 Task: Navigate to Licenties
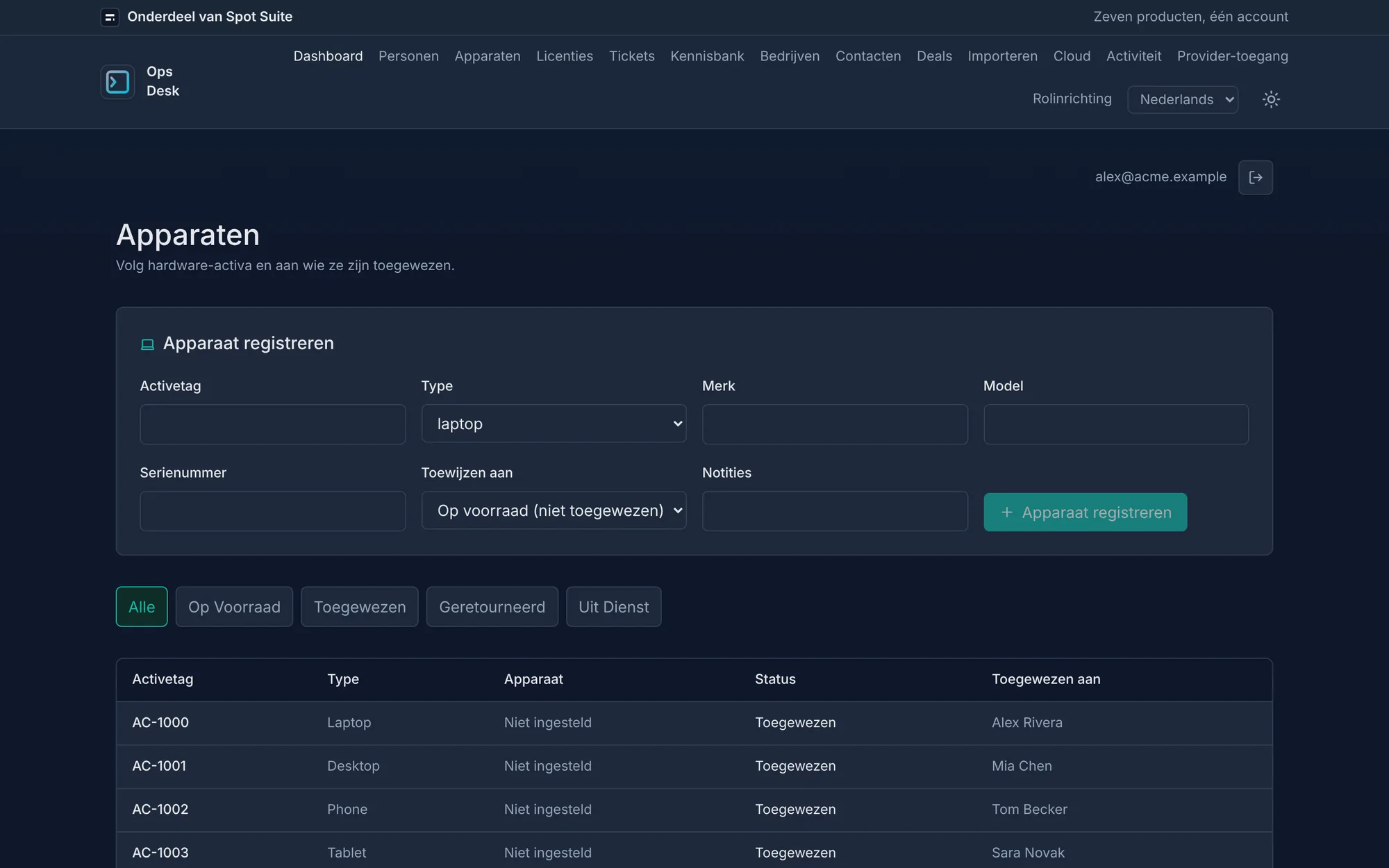565,56
